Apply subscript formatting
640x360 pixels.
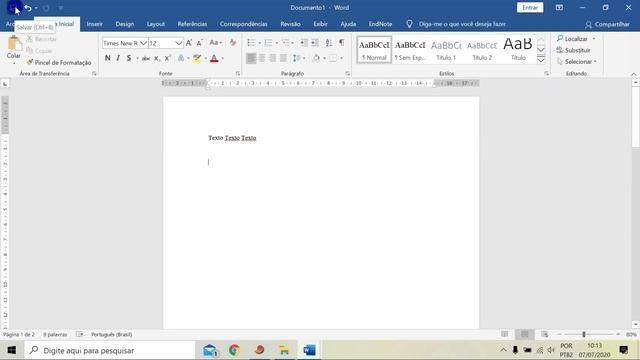coord(157,58)
